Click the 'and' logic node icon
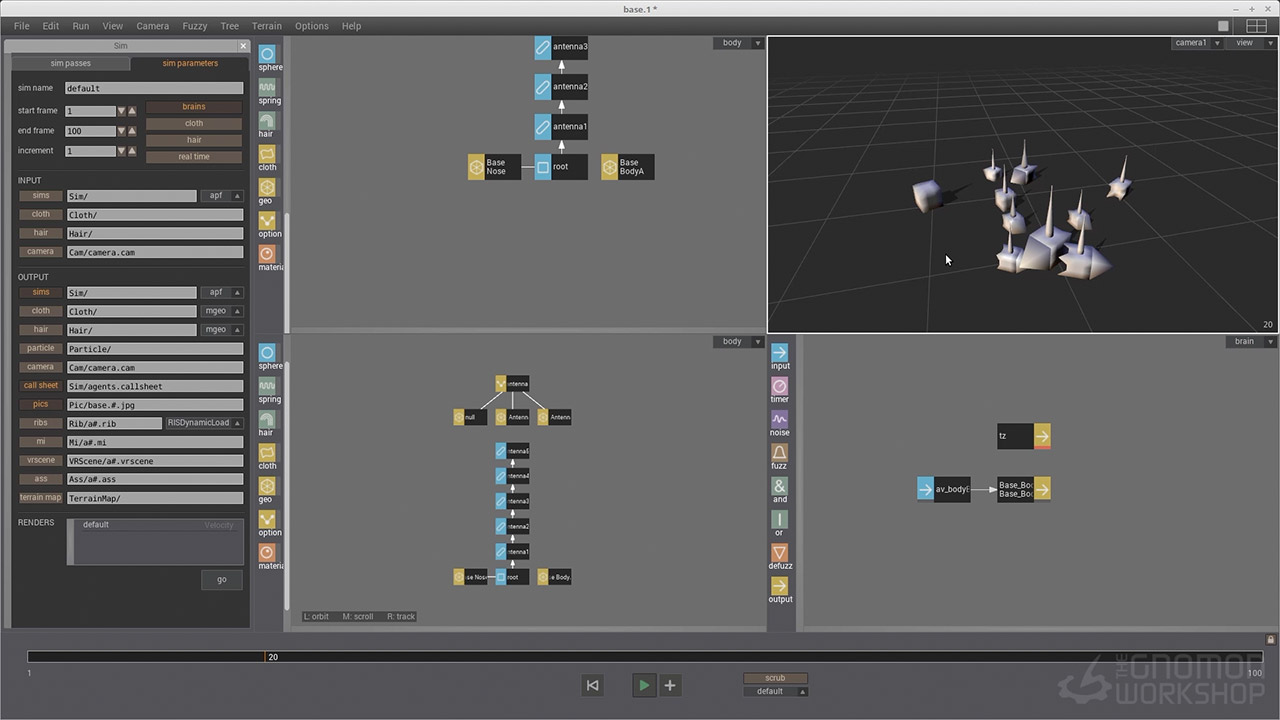The image size is (1280, 720). (779, 486)
